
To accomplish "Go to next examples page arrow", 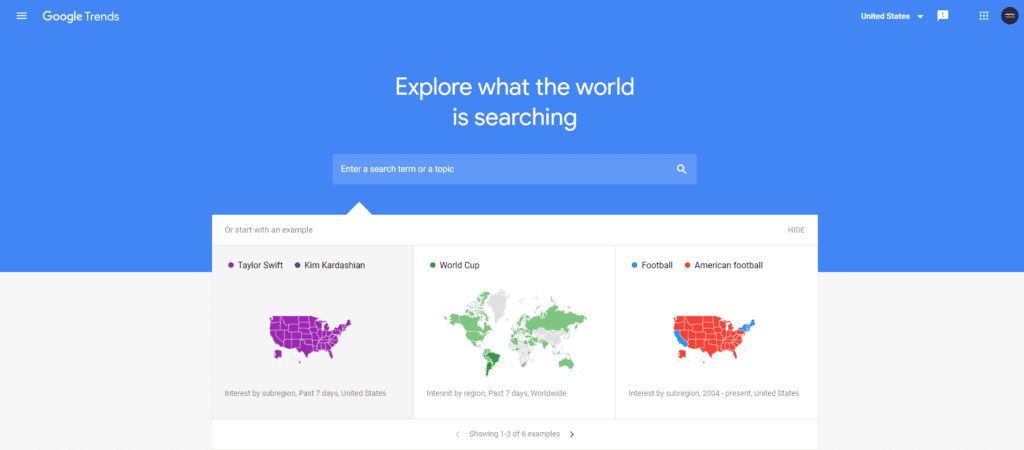I will click(x=572, y=434).
